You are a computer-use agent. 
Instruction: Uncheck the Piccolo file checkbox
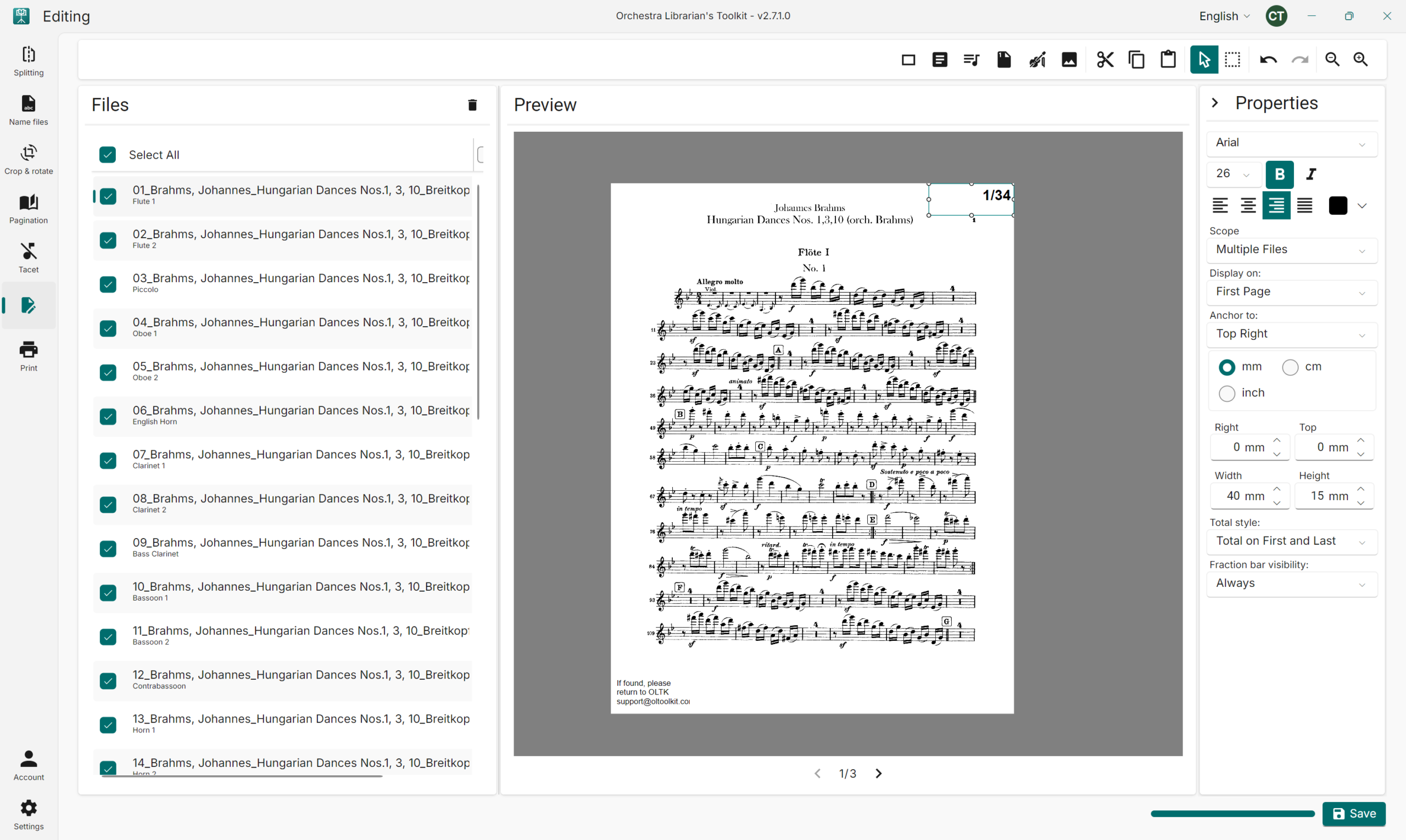pyautogui.click(x=108, y=284)
